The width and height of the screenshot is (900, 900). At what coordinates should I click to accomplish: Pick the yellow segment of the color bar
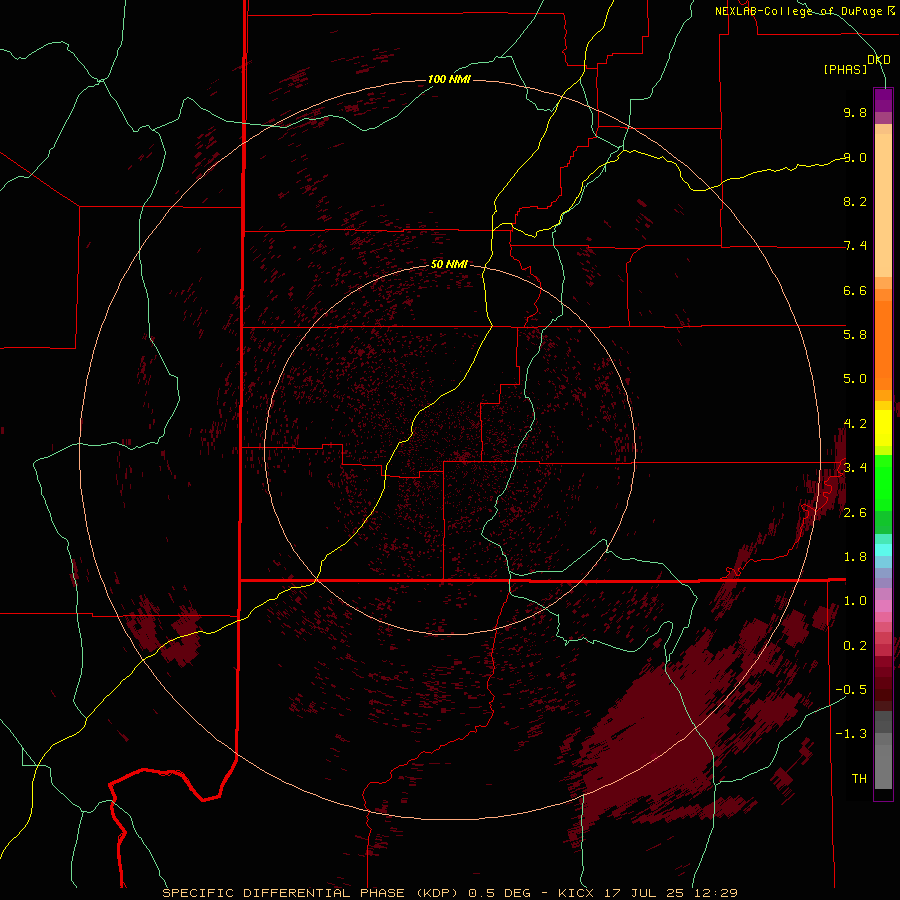click(x=883, y=428)
